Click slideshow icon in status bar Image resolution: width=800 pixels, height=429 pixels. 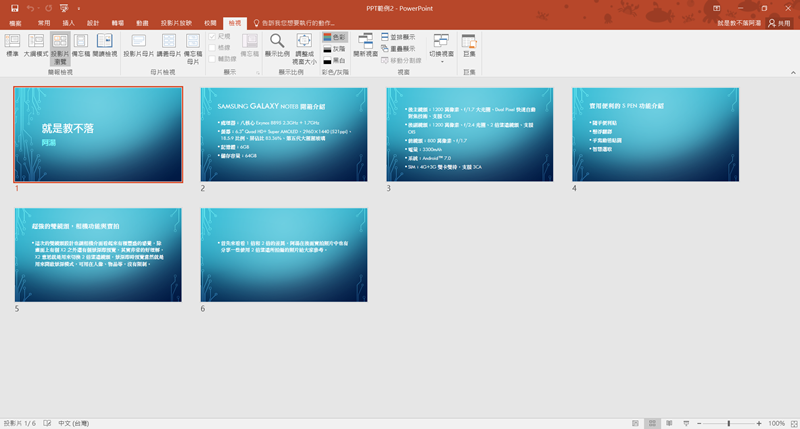pos(687,423)
